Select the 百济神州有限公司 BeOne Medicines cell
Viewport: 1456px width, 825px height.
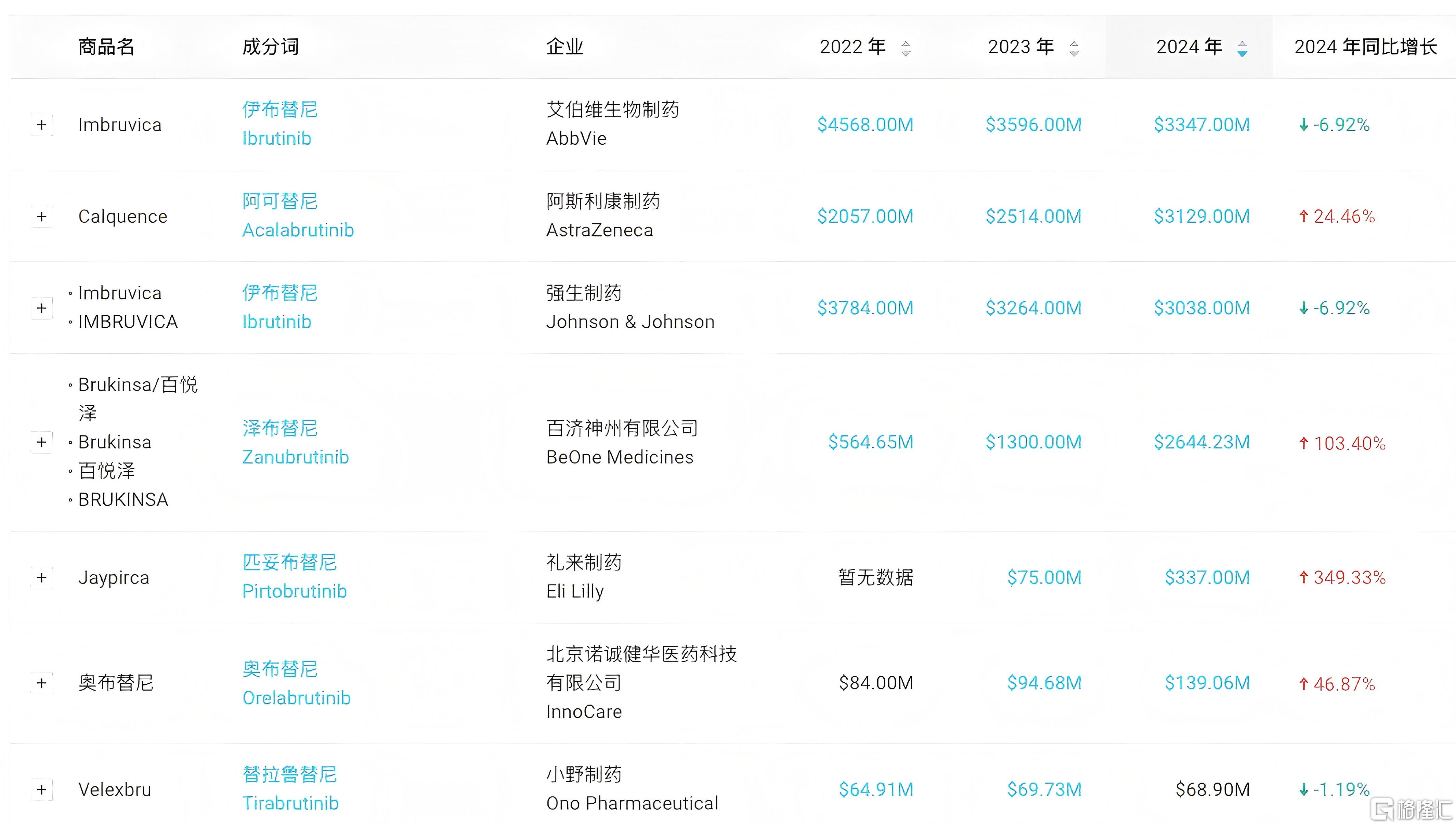coord(622,443)
